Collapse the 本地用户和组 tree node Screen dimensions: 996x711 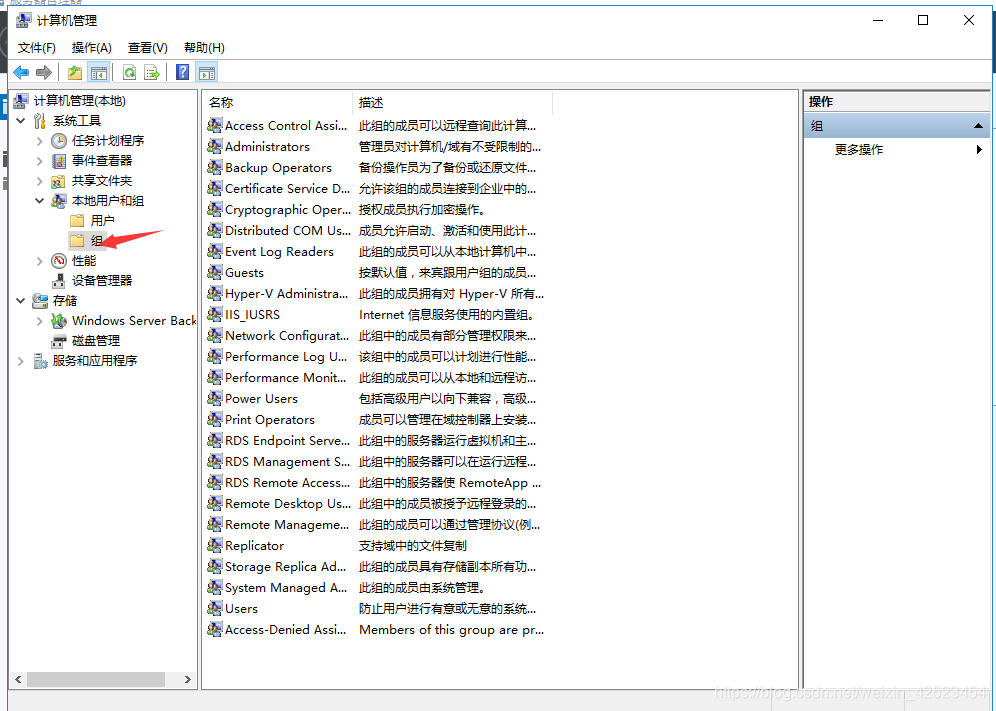point(38,200)
